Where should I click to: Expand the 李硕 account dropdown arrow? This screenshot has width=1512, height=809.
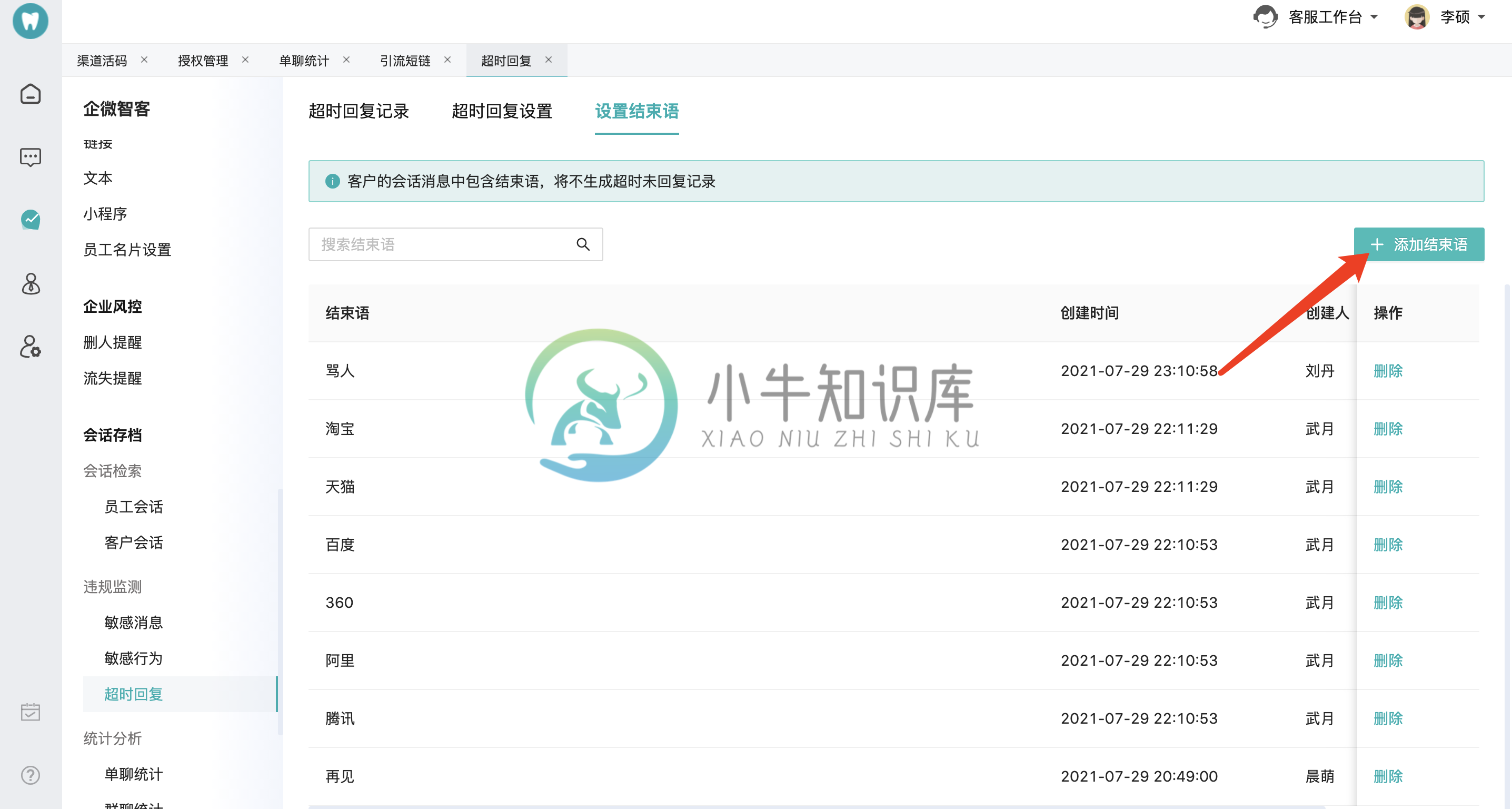(x=1481, y=17)
